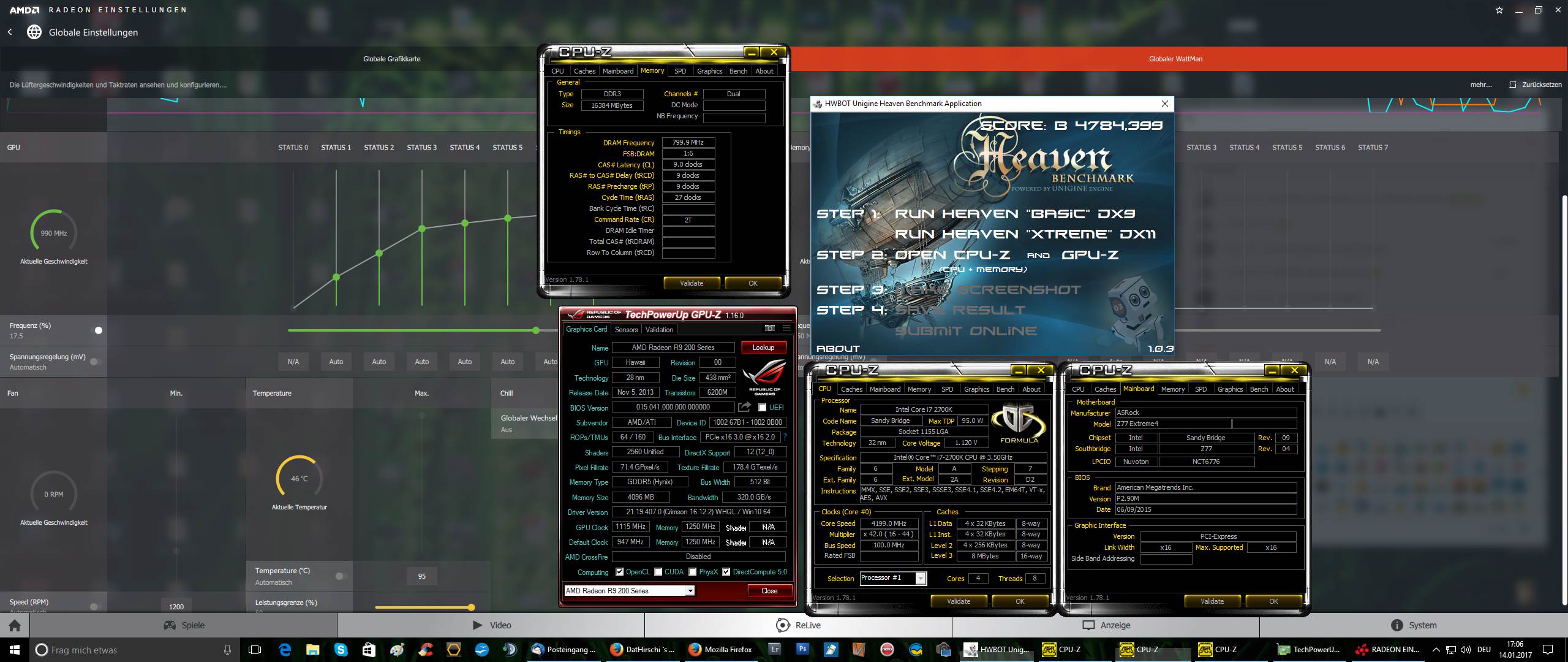The height and width of the screenshot is (662, 1568).
Task: Click the bus interface question mark in GPU-Z
Action: 785,437
